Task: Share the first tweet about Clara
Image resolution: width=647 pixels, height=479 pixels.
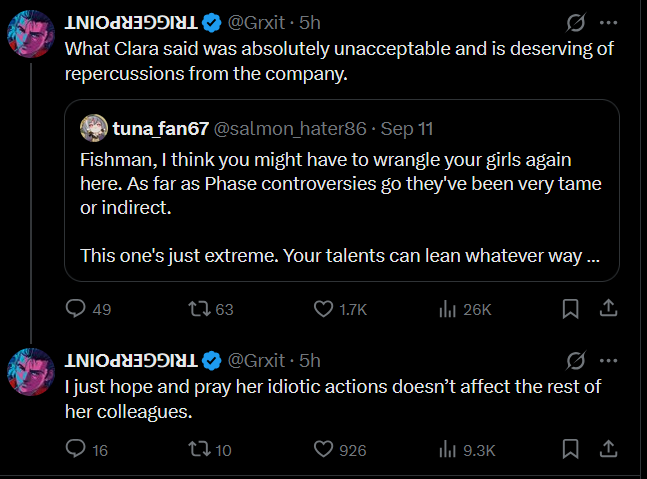Action: click(x=606, y=310)
